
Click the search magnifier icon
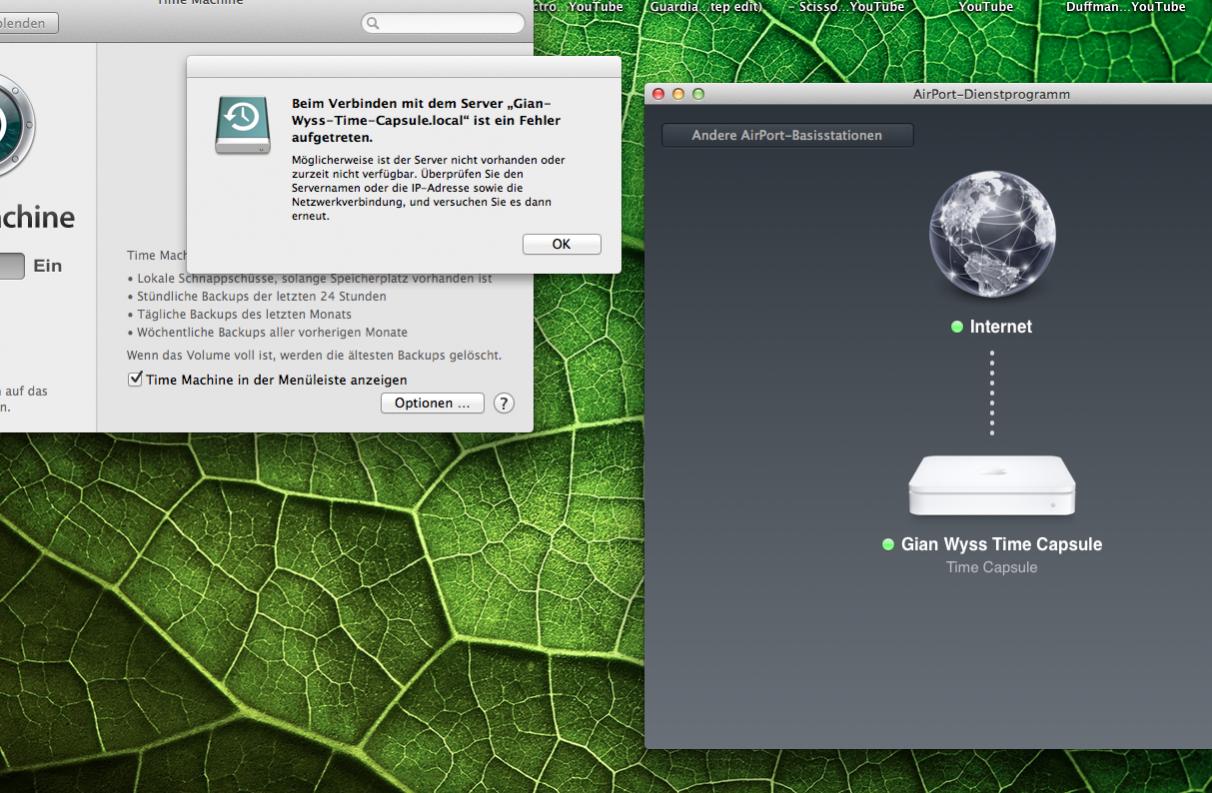374,23
